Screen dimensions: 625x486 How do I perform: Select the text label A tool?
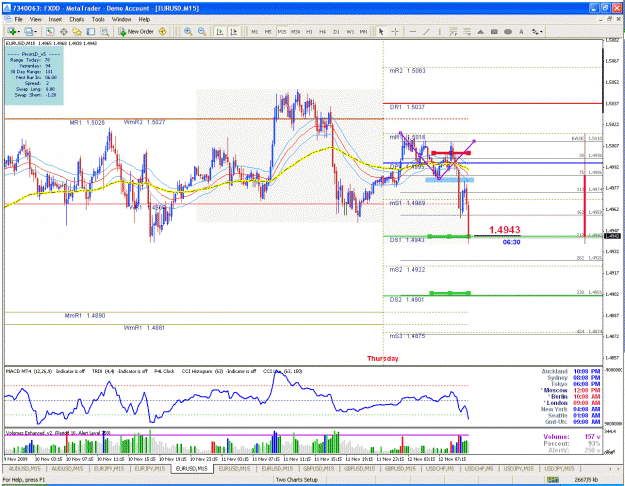pyautogui.click(x=521, y=31)
